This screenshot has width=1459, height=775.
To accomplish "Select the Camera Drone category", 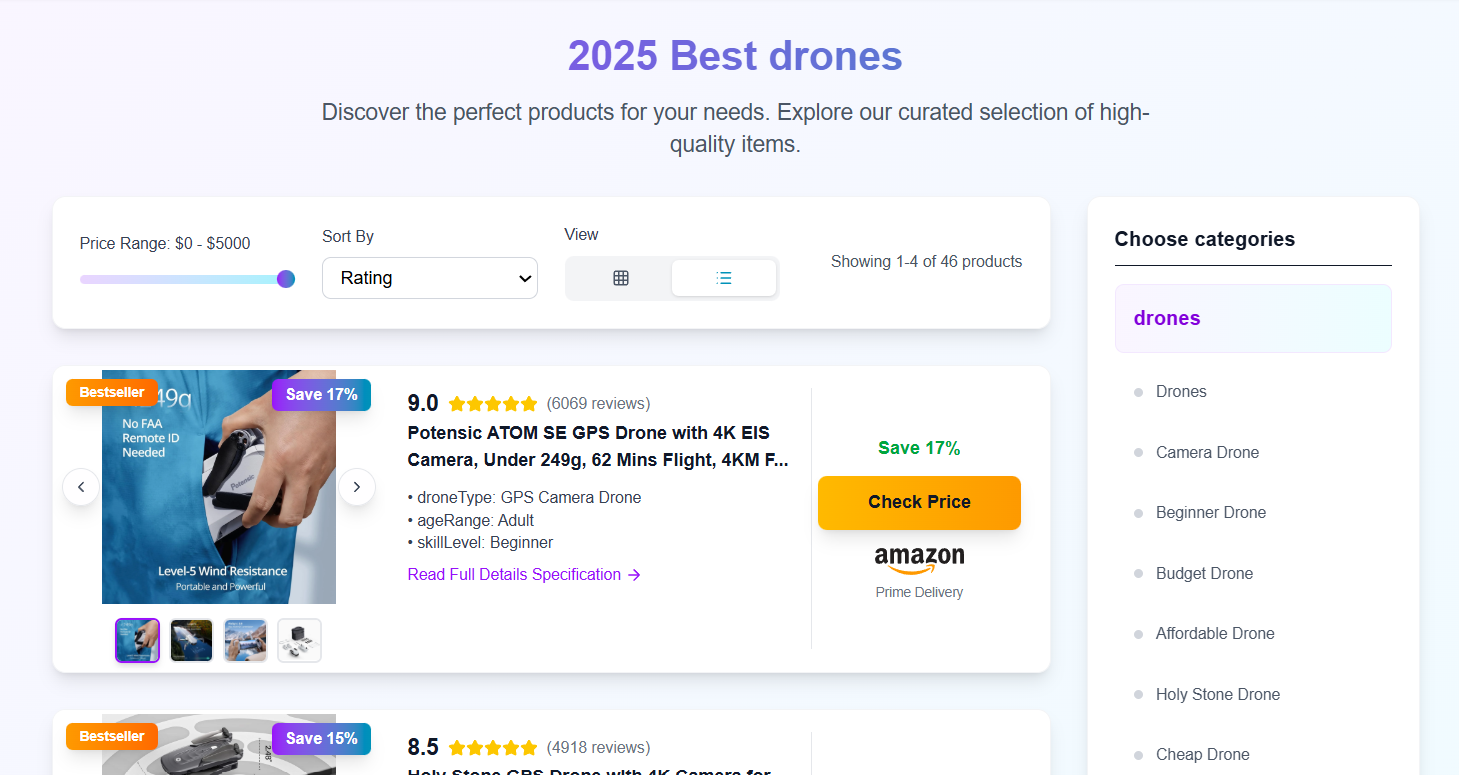I will pos(1207,452).
